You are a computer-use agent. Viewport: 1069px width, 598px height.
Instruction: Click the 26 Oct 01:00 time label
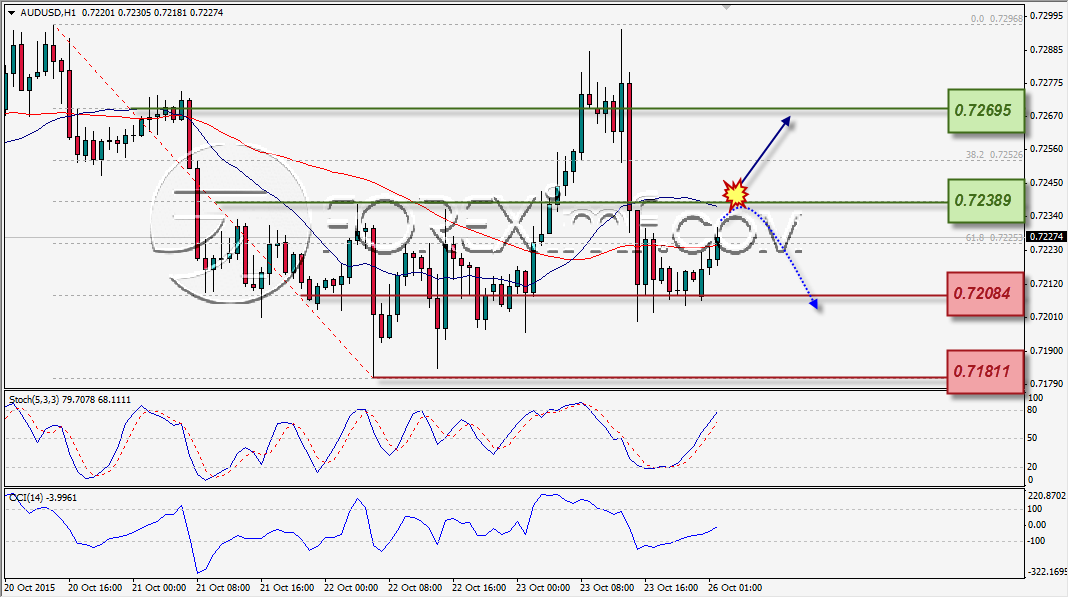click(735, 588)
